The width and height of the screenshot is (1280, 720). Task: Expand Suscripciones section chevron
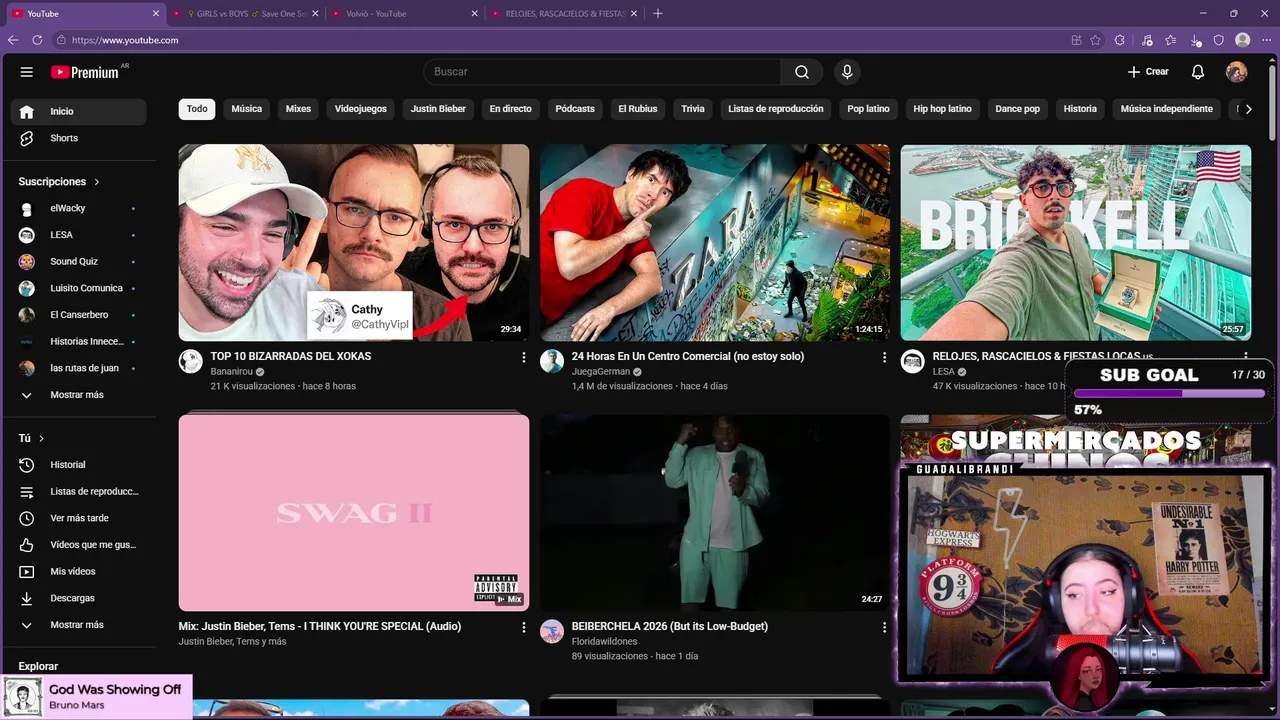point(97,182)
